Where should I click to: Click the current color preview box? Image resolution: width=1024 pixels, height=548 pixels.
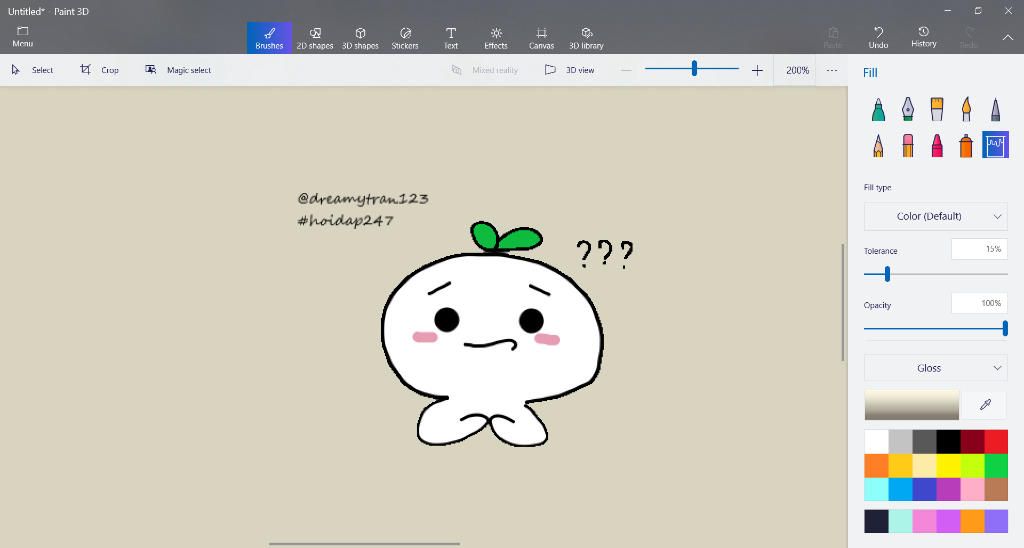[912, 405]
